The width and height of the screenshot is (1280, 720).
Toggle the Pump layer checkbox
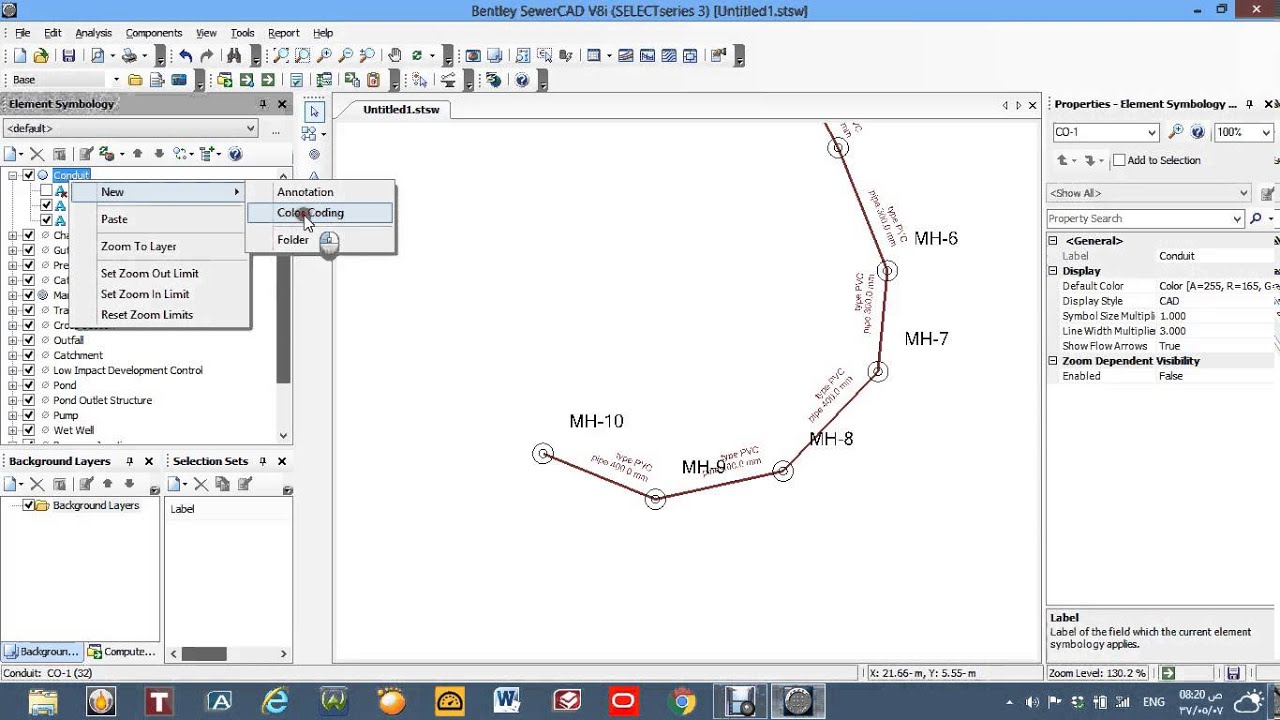coord(28,415)
